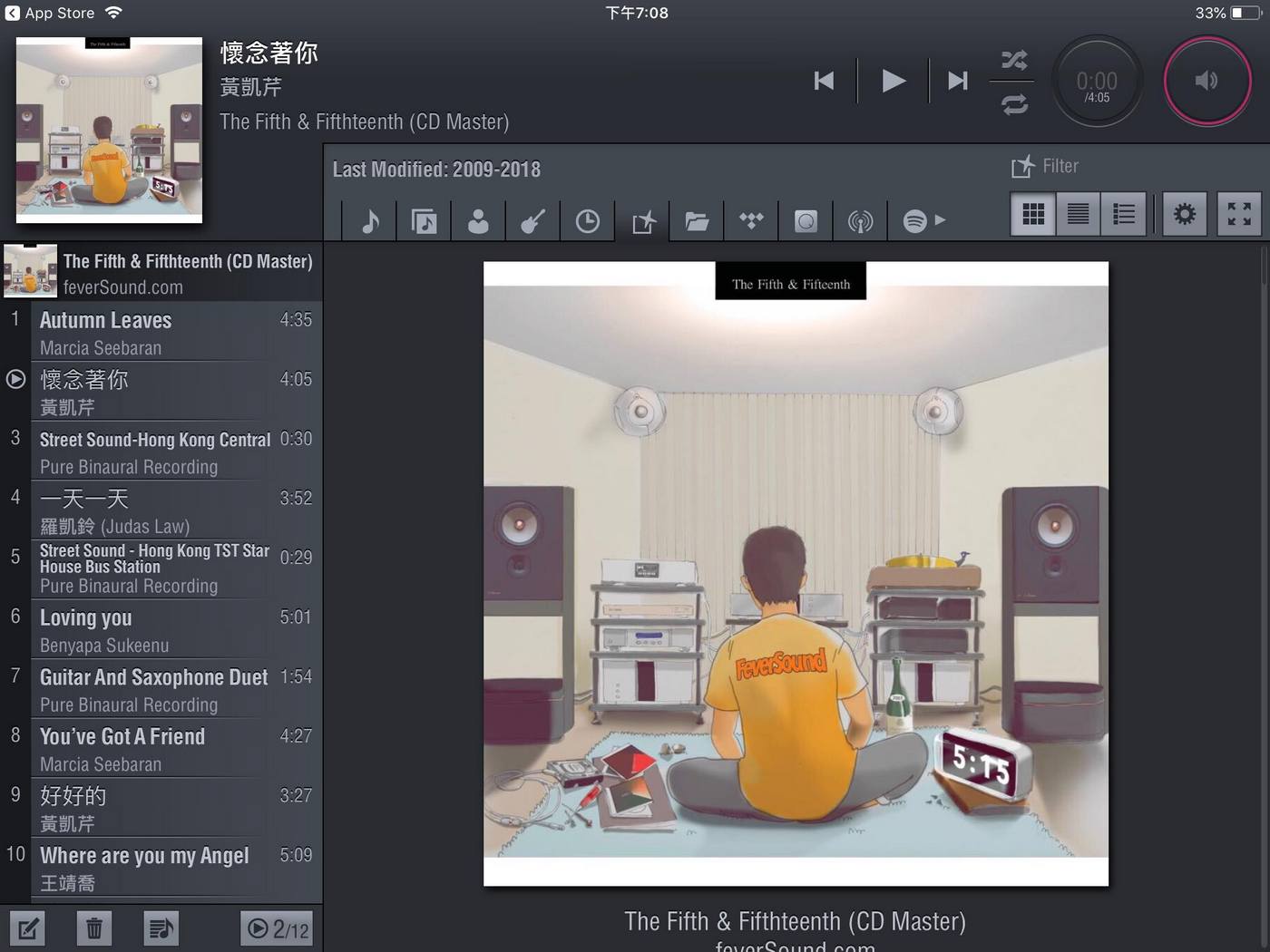1270x952 pixels.
Task: Tap the Wi-Fi status icon
Action: coord(113,13)
